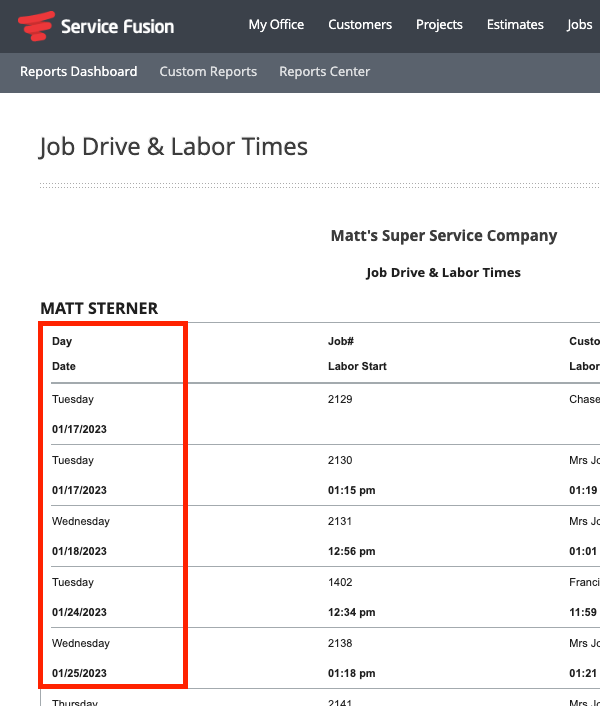This screenshot has width=600, height=706.
Task: Click Tuesday in job 2129 row
Action: pos(73,399)
